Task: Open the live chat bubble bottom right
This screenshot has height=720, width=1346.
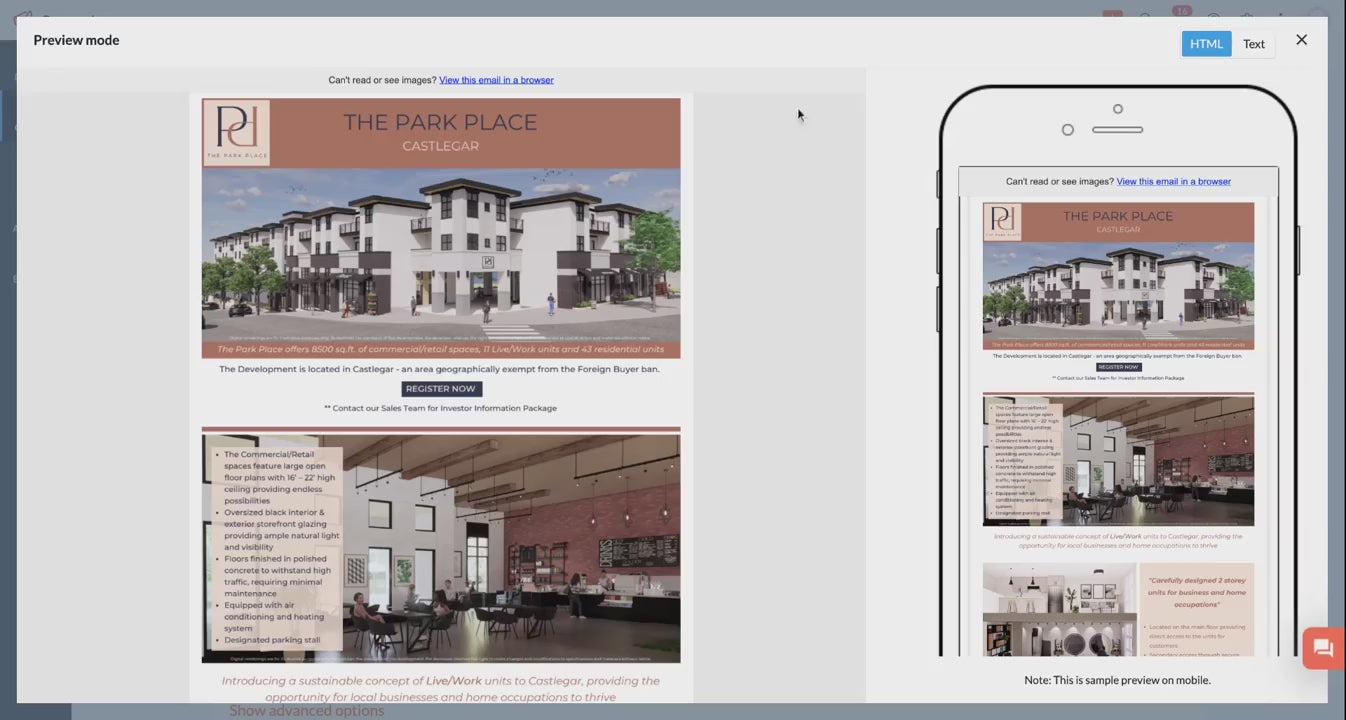Action: pyautogui.click(x=1322, y=647)
